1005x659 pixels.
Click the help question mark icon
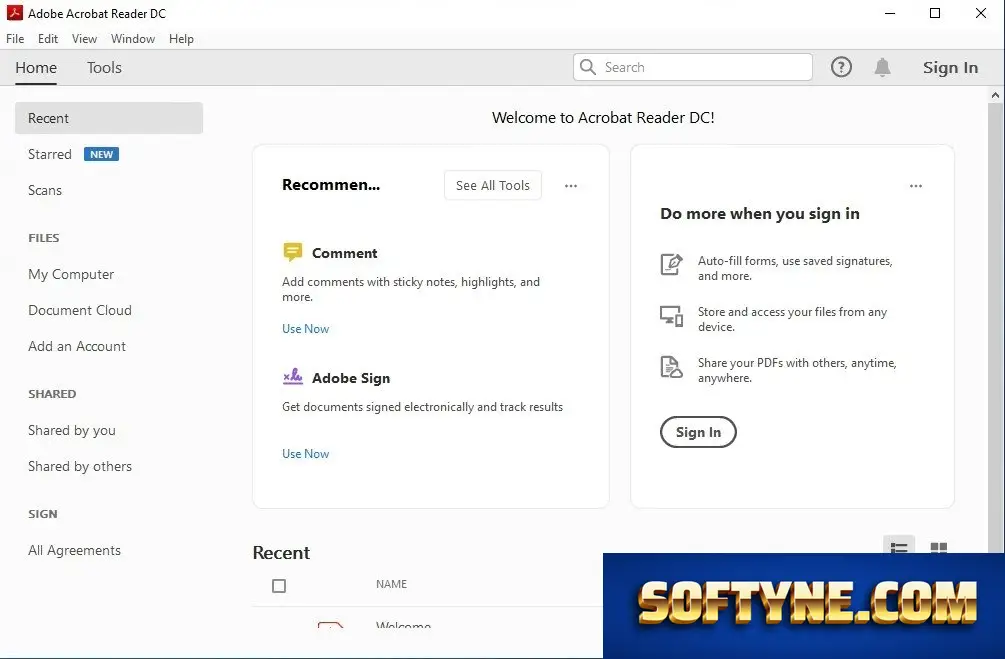(841, 67)
